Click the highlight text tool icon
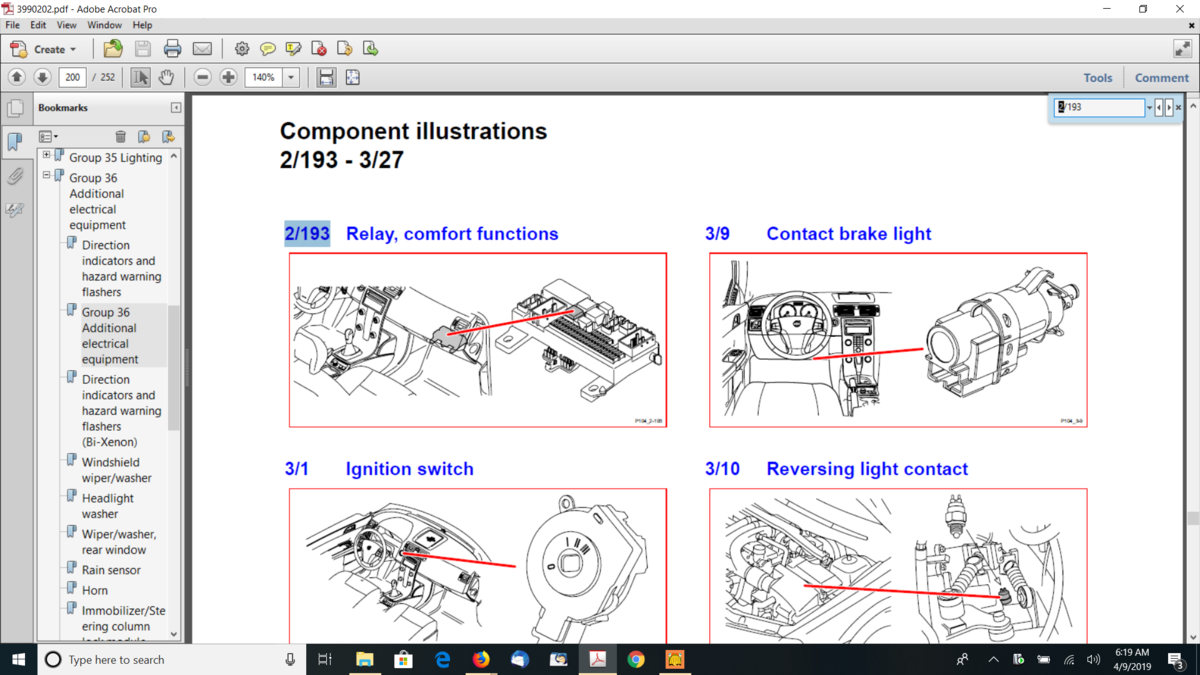 (293, 49)
